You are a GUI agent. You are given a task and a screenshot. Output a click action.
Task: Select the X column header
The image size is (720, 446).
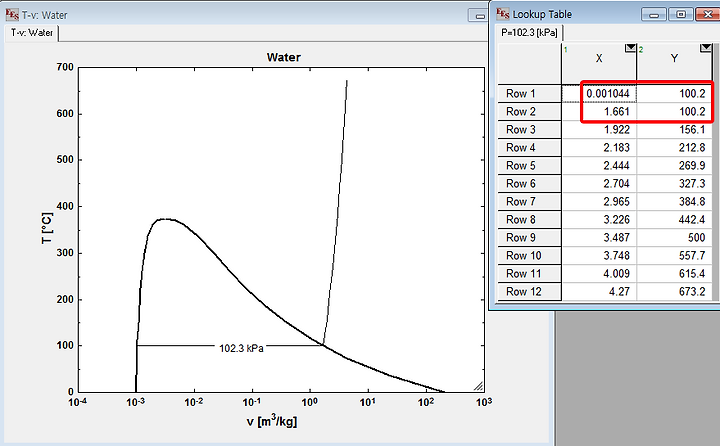(x=599, y=63)
